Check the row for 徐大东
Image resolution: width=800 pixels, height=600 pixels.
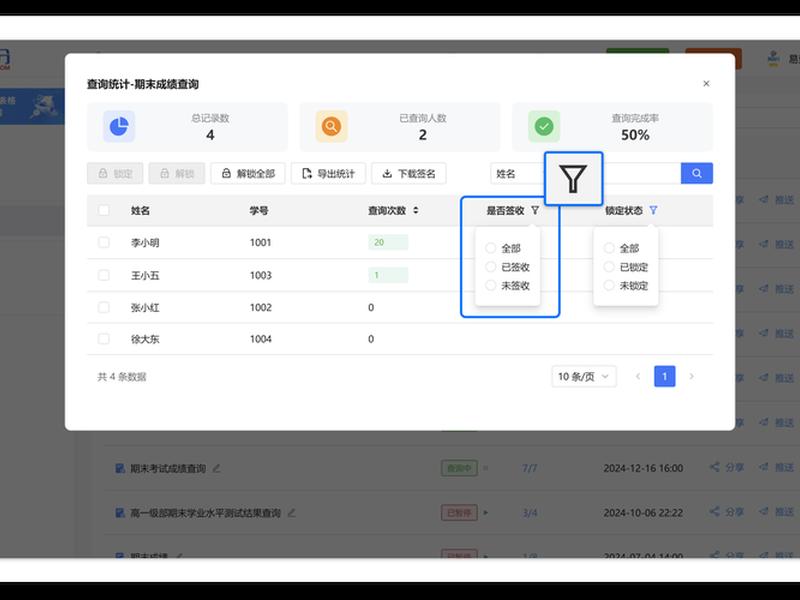(x=104, y=339)
